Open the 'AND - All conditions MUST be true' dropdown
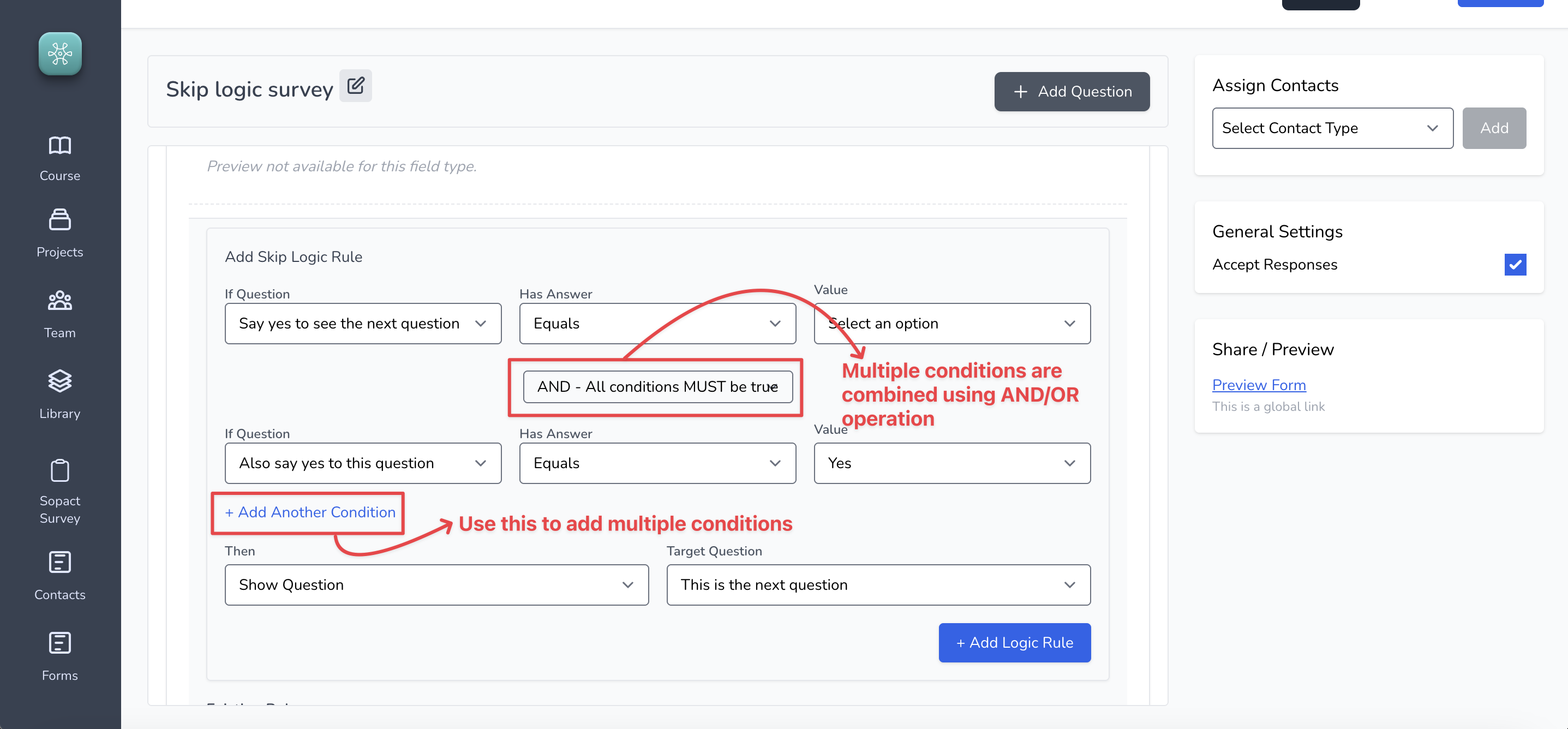1568x729 pixels. (x=657, y=387)
